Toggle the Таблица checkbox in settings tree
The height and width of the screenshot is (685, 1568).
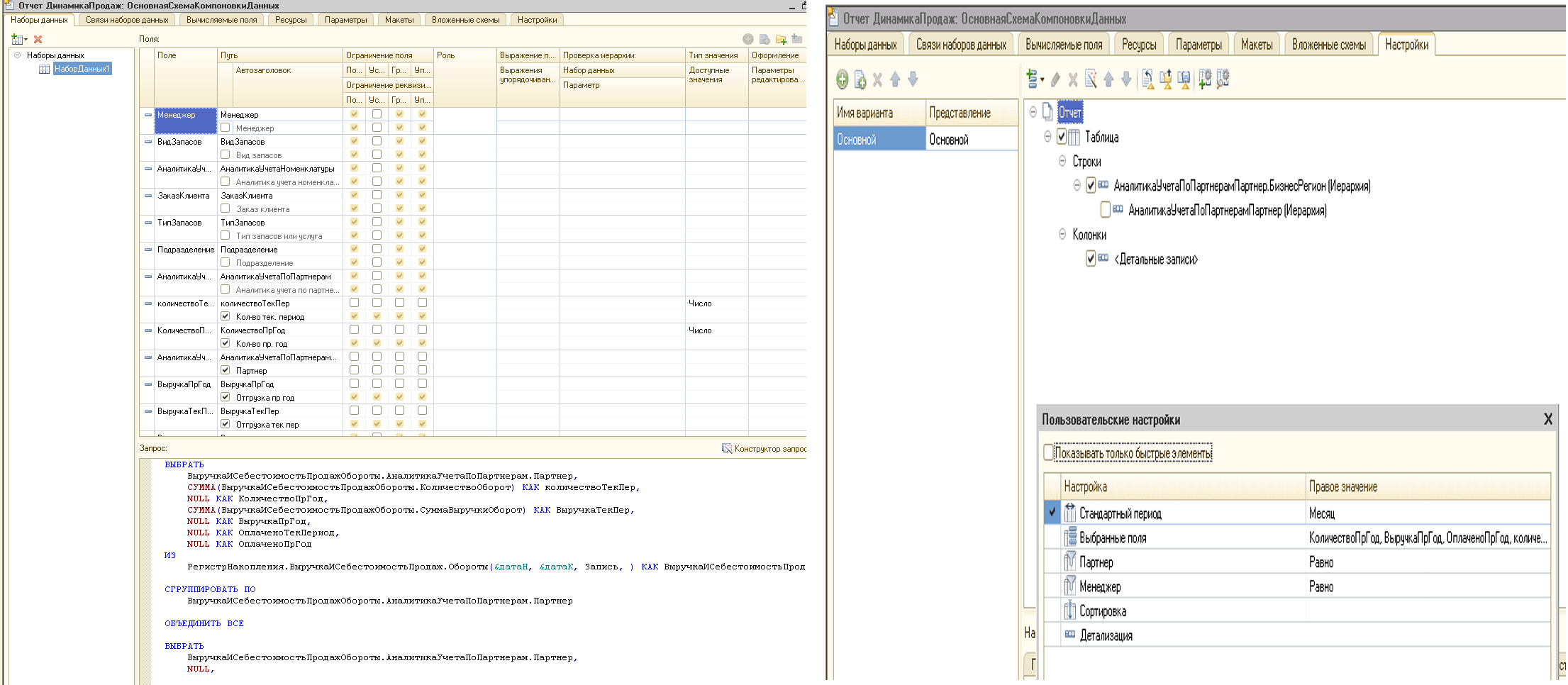coord(1062,137)
